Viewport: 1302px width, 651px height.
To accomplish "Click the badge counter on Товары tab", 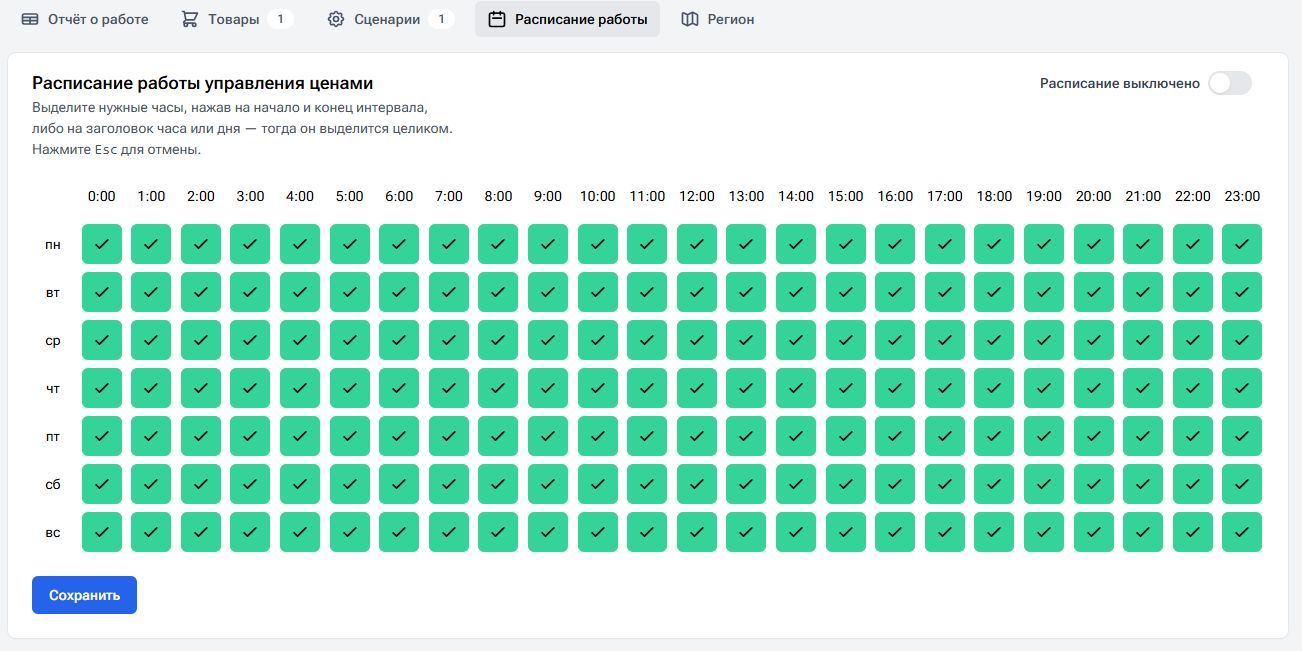I will click(x=280, y=19).
